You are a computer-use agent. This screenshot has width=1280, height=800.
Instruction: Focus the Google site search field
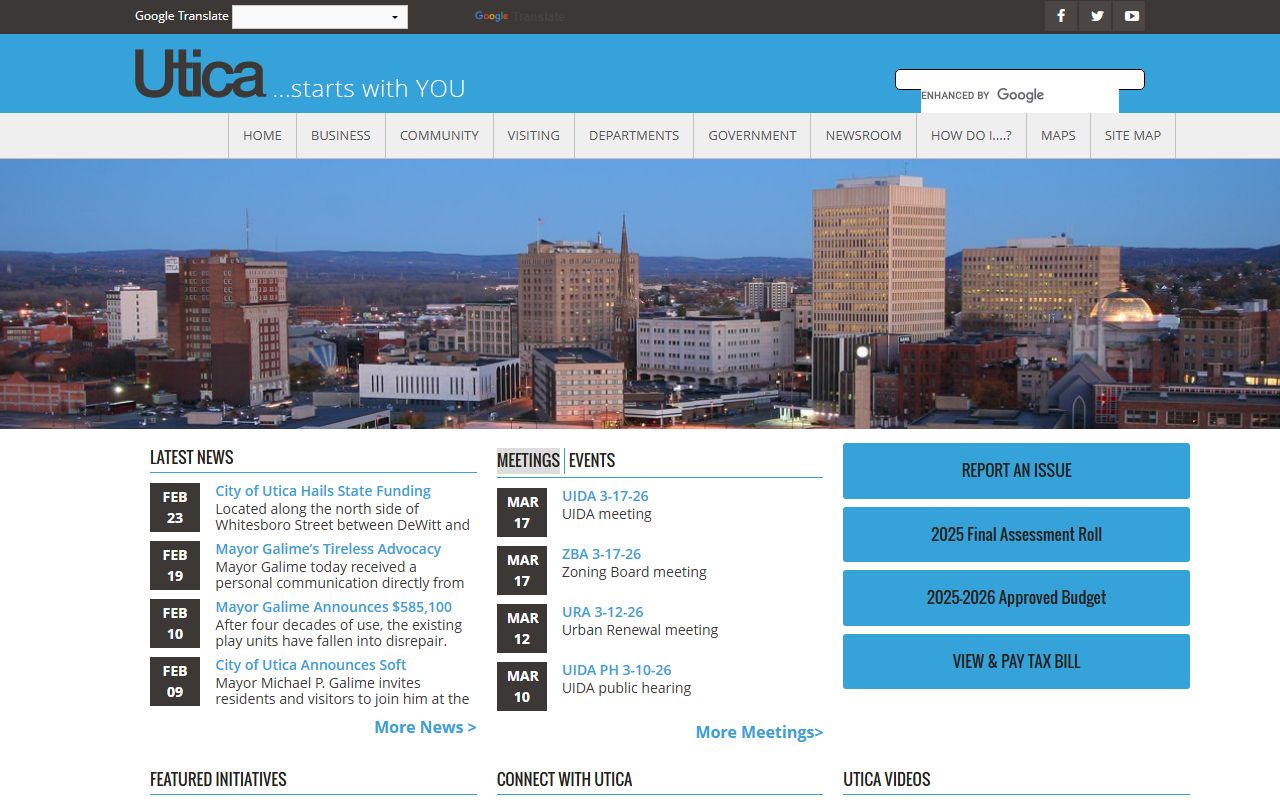1019,80
